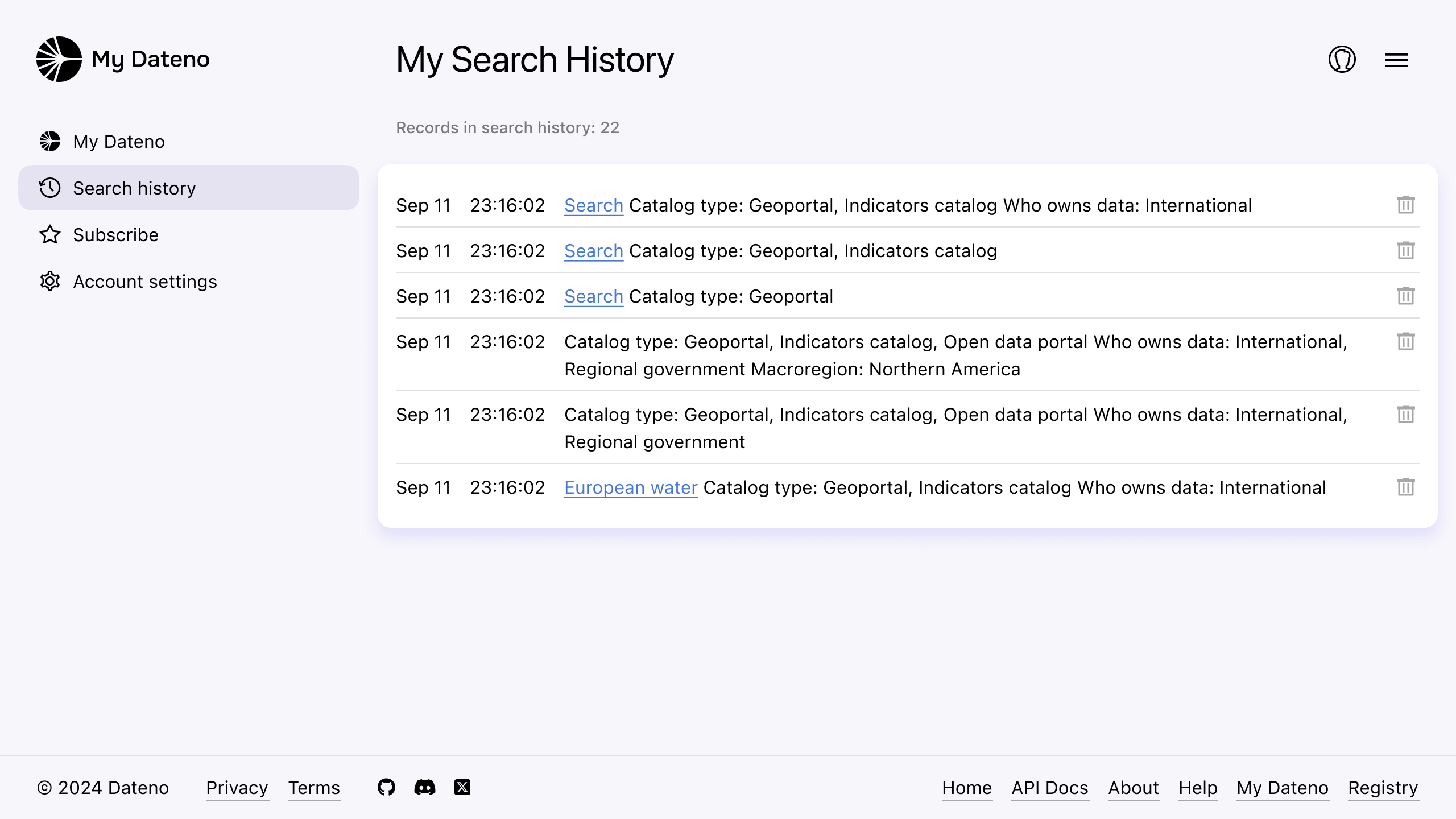The height and width of the screenshot is (819, 1456).
Task: Click Search link for Geoportal-only record
Action: pos(593,296)
